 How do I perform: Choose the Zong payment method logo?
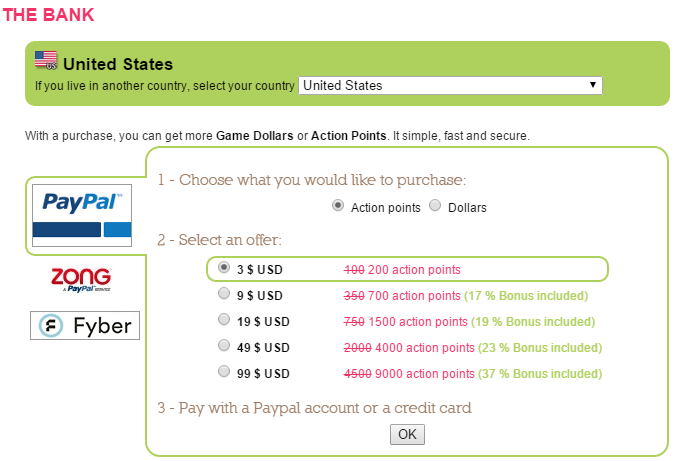click(81, 280)
